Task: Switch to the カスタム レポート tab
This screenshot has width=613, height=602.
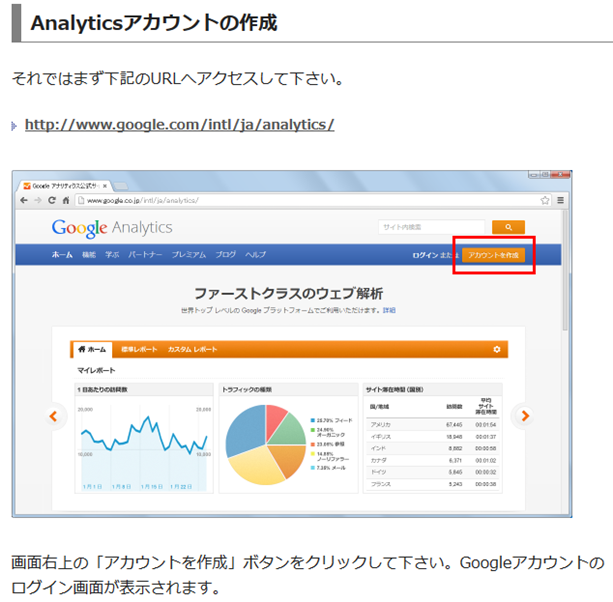Action: coord(192,349)
